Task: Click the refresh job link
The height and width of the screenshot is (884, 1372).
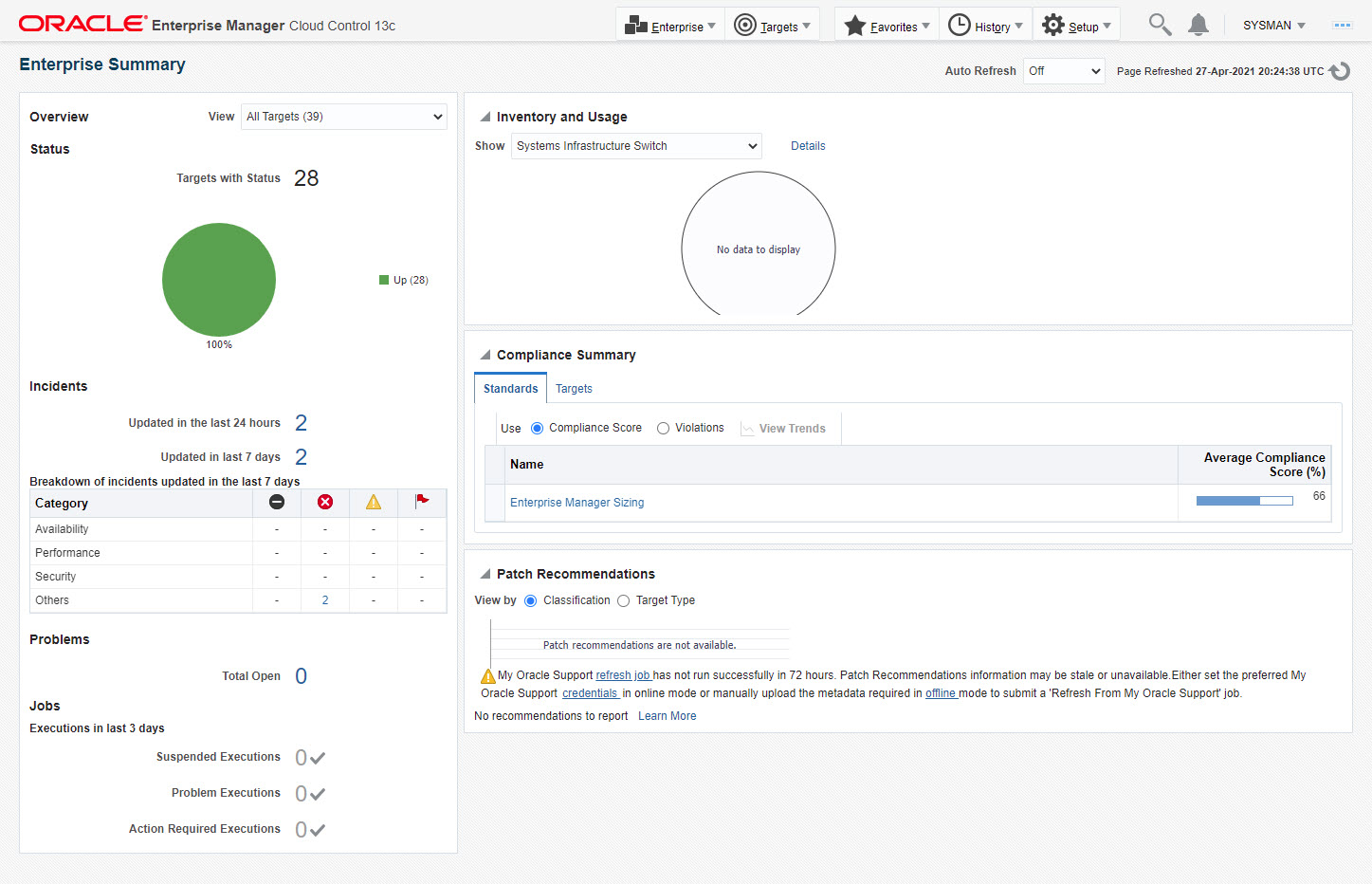Action: [x=623, y=675]
